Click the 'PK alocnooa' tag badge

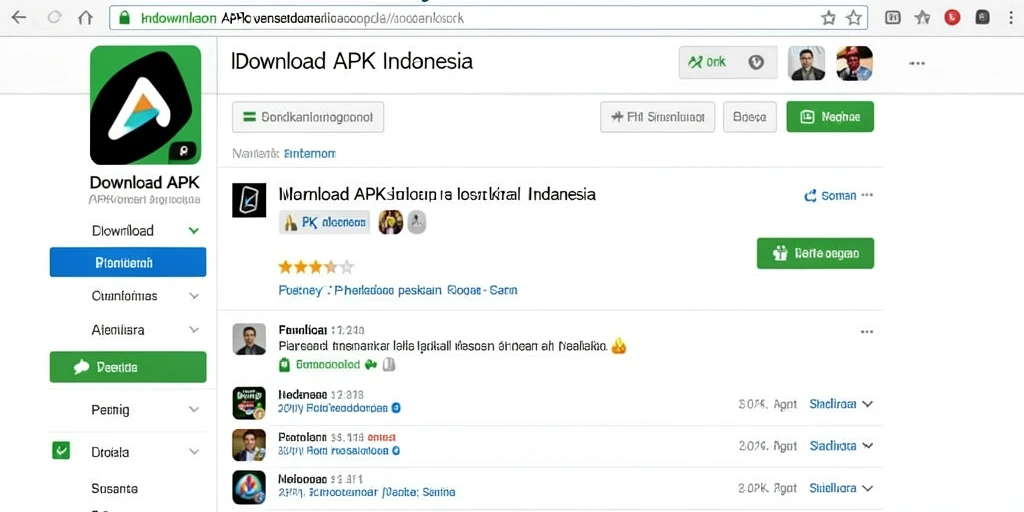pos(325,223)
